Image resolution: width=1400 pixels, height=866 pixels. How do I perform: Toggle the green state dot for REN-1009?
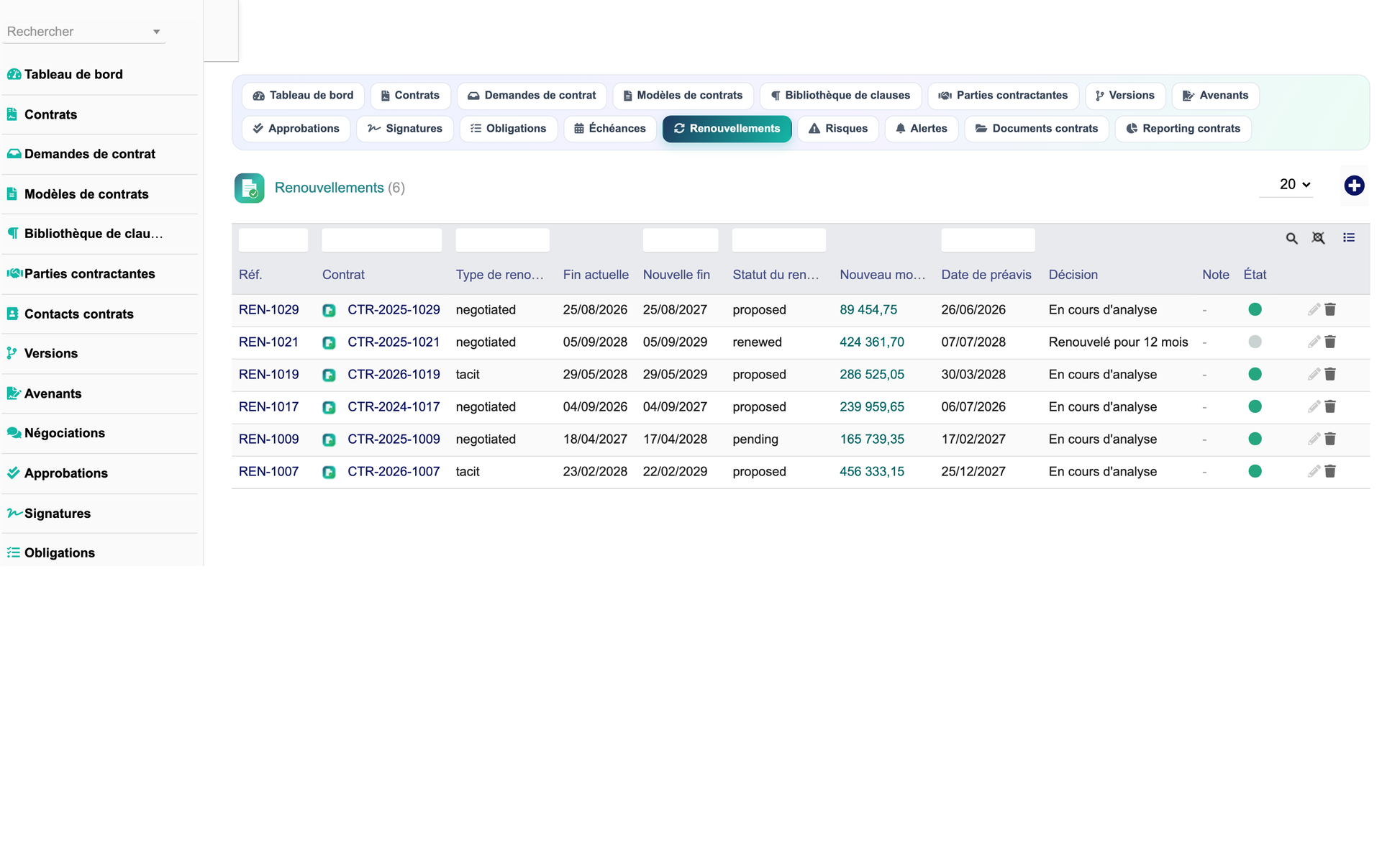point(1255,439)
